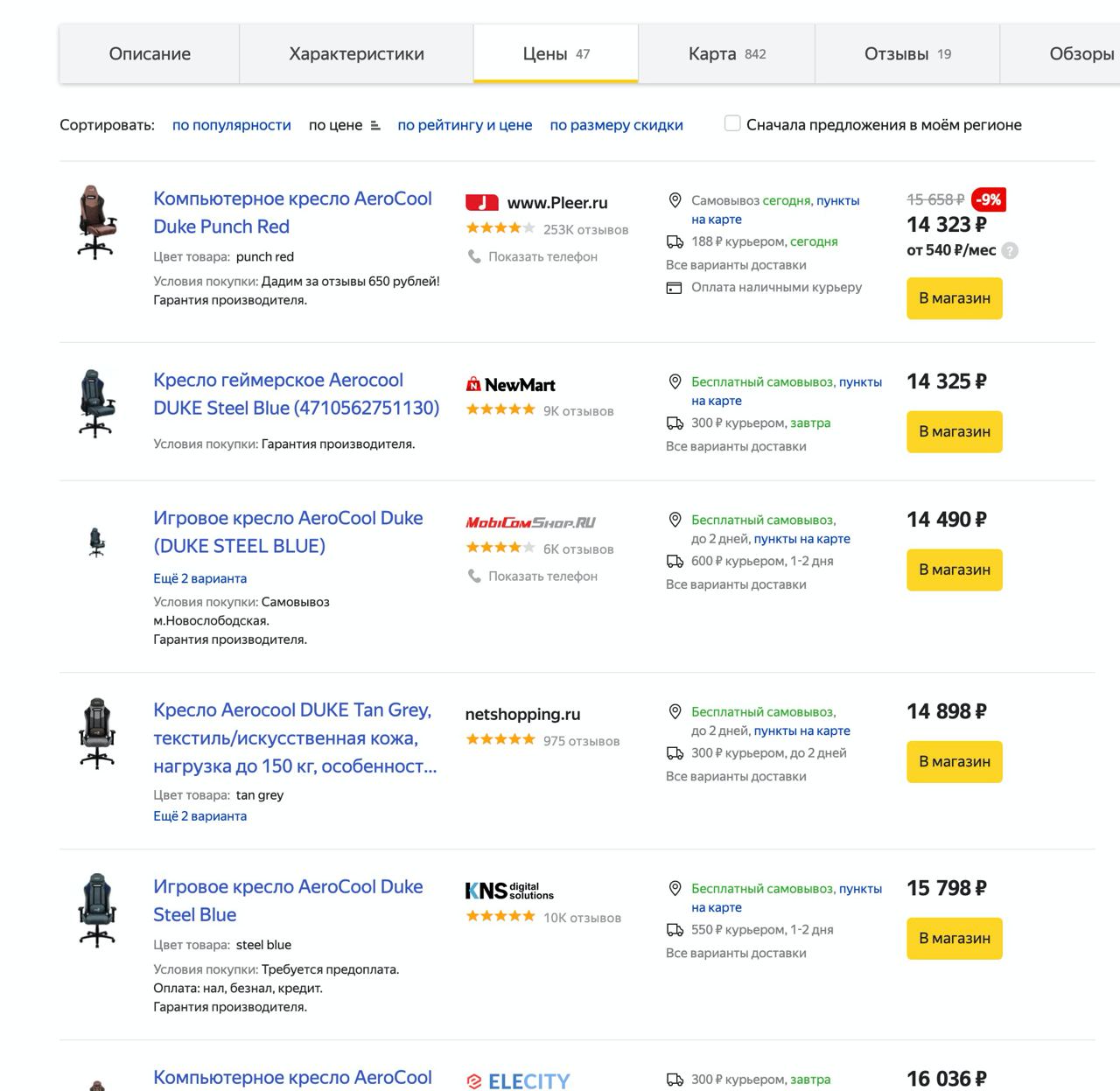Click the MobiComShop.RU logo
This screenshot has width=1120, height=1091.
coord(530,522)
